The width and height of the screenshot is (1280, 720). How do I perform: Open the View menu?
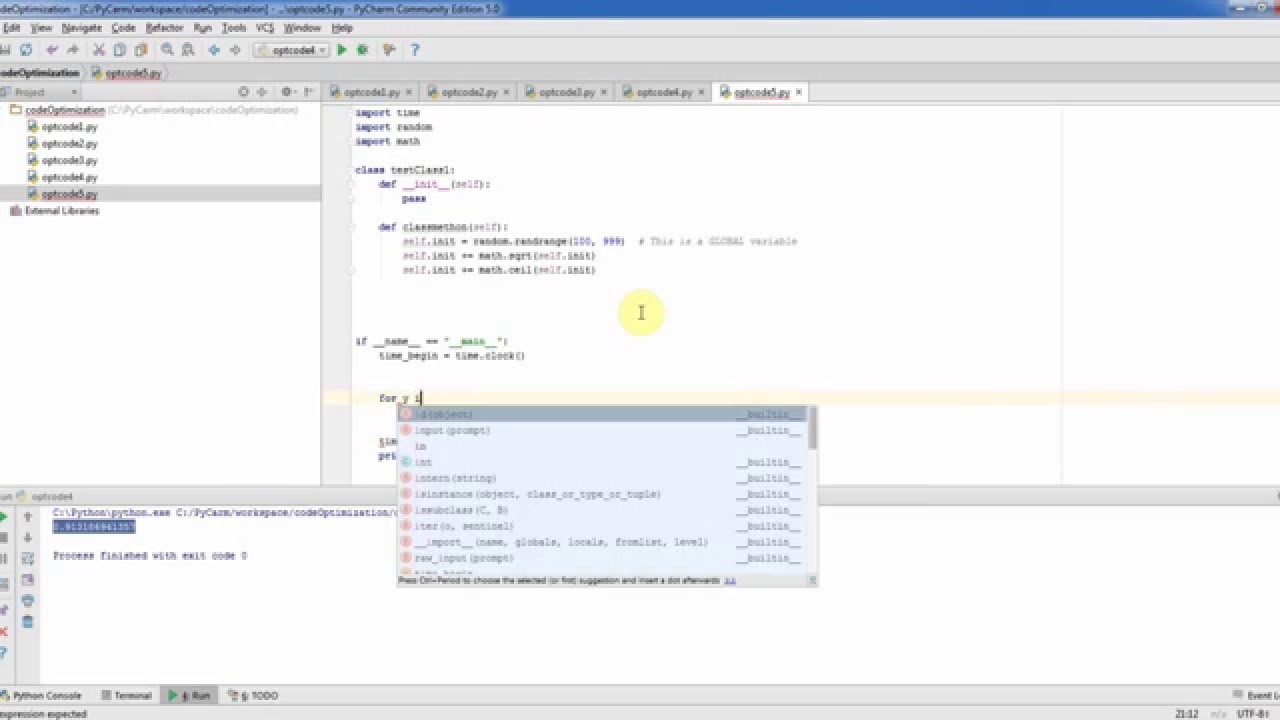(41, 28)
